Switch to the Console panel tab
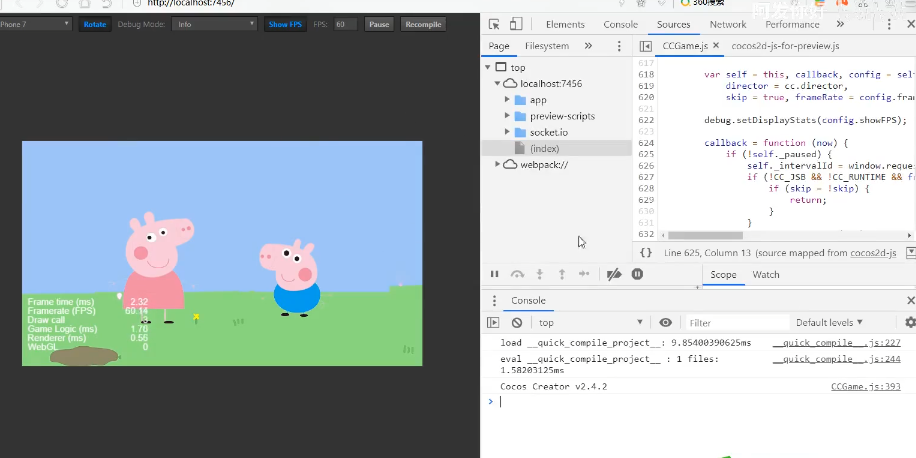916x458 pixels. (x=620, y=25)
